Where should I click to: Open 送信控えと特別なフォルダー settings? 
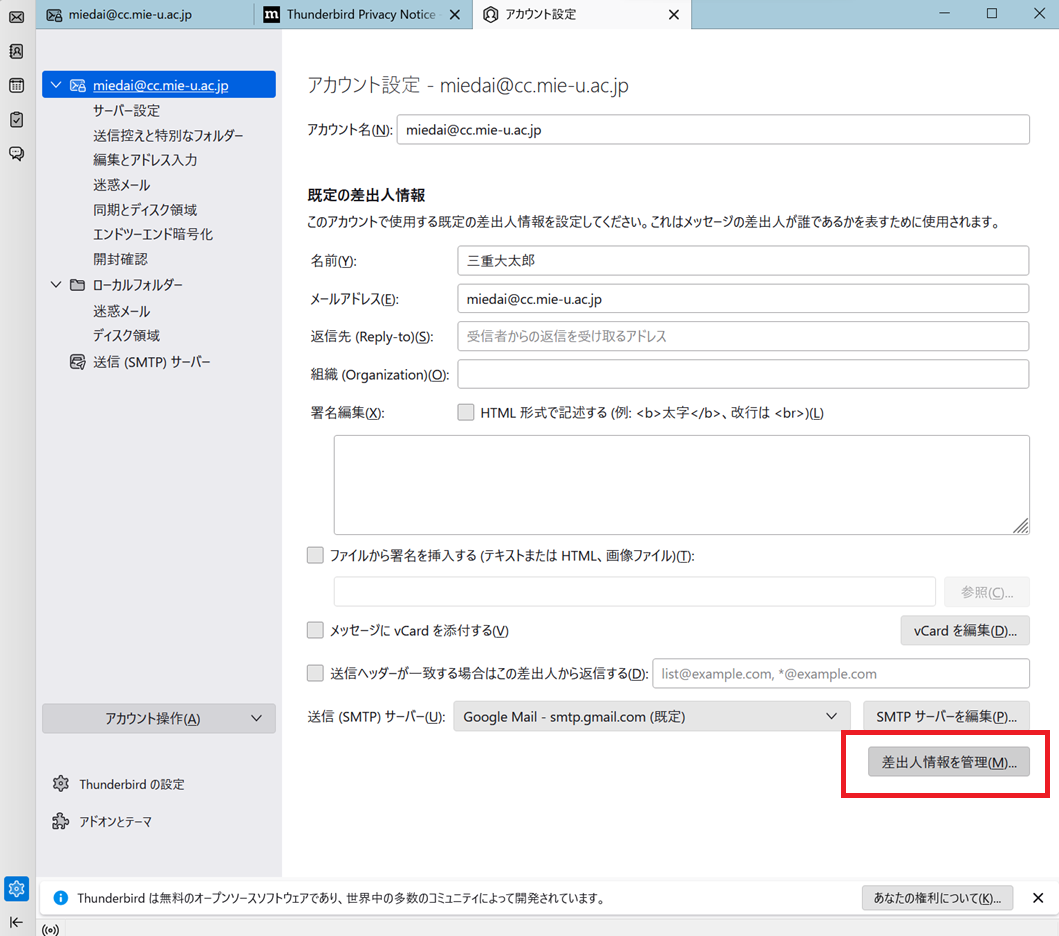tap(167, 135)
